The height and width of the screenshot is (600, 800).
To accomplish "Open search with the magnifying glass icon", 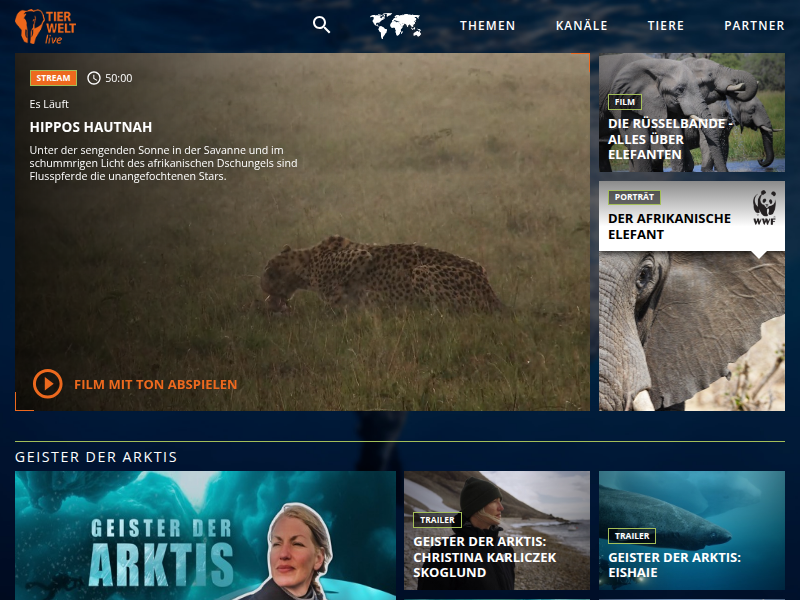I will [321, 25].
